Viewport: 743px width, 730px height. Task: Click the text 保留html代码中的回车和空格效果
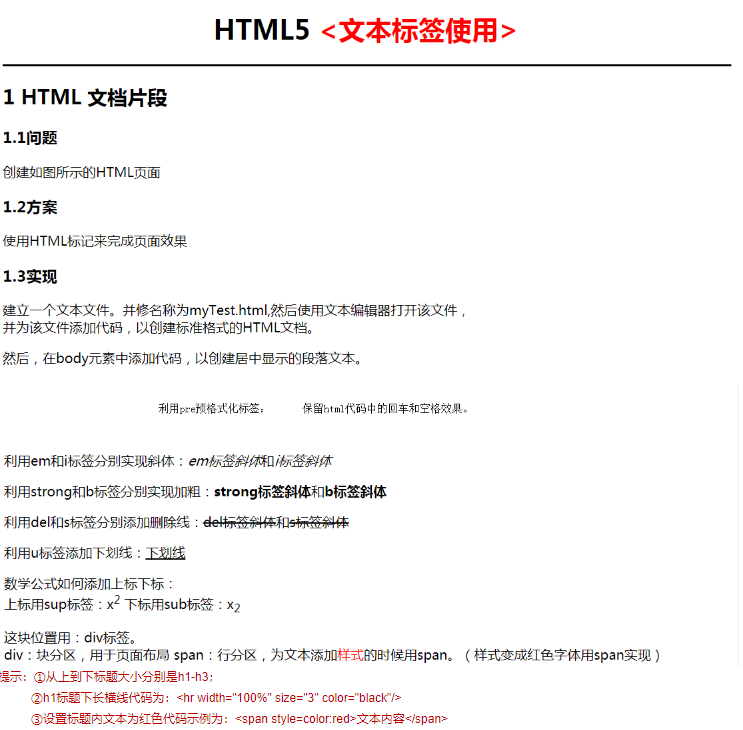[385, 408]
